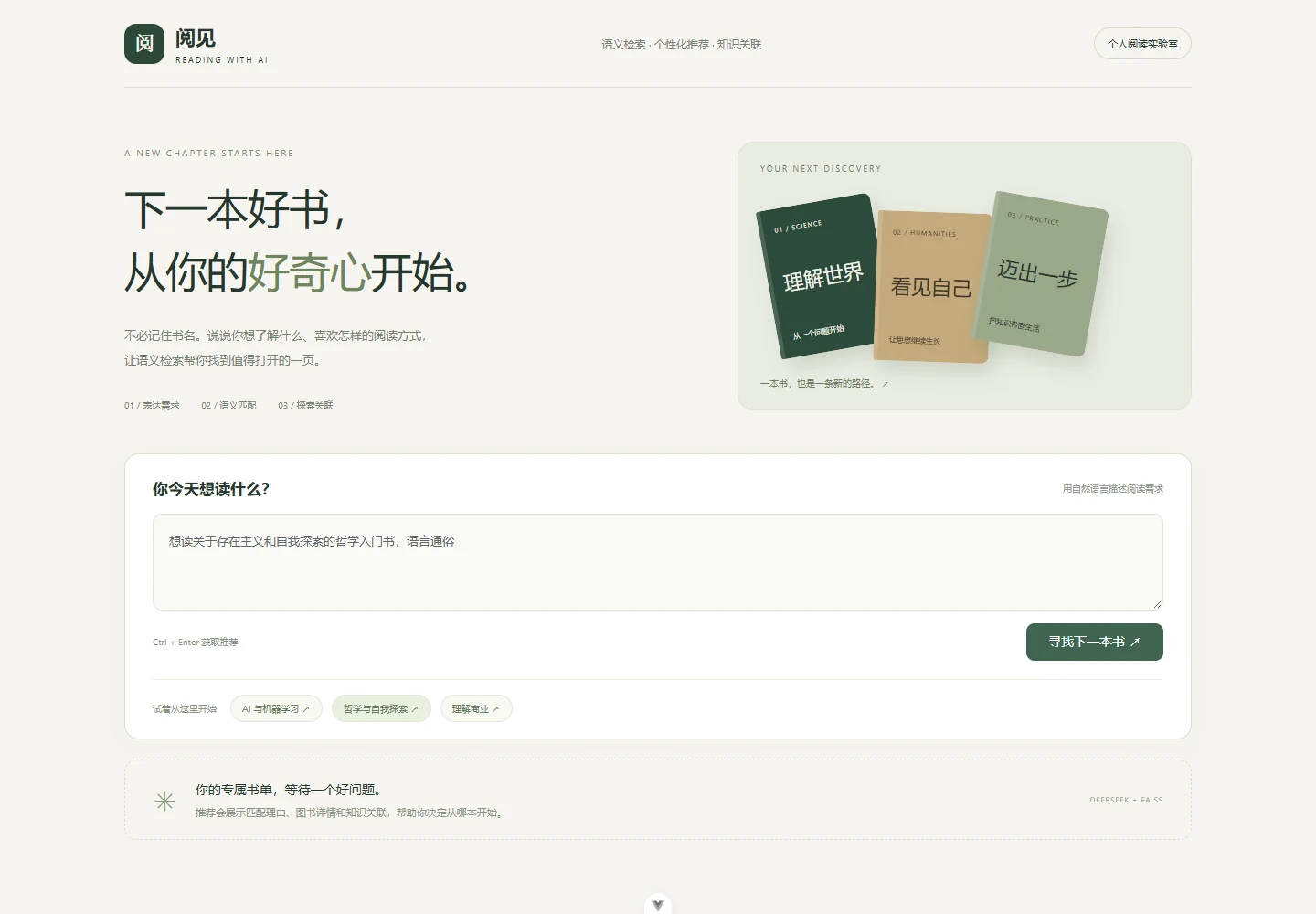The height and width of the screenshot is (914, 1316).
Task: Click the 01 / 表达需求 step label
Action: (x=152, y=405)
